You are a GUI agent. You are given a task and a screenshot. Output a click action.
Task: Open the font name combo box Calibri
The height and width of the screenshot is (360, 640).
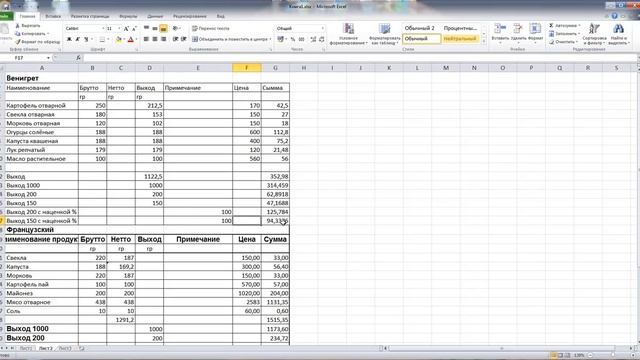(84, 29)
